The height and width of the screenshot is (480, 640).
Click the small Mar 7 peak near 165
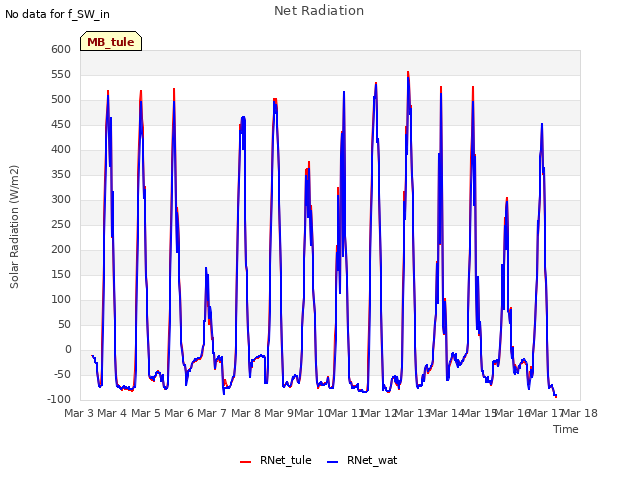(206, 268)
